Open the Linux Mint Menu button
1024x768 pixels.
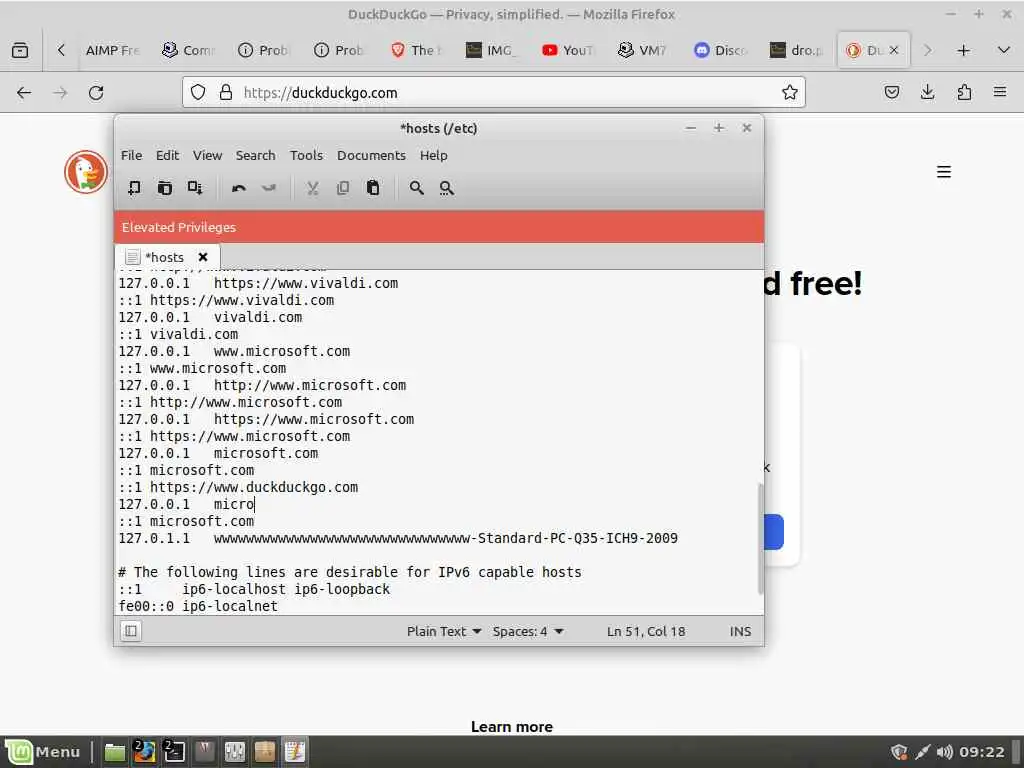pos(44,752)
